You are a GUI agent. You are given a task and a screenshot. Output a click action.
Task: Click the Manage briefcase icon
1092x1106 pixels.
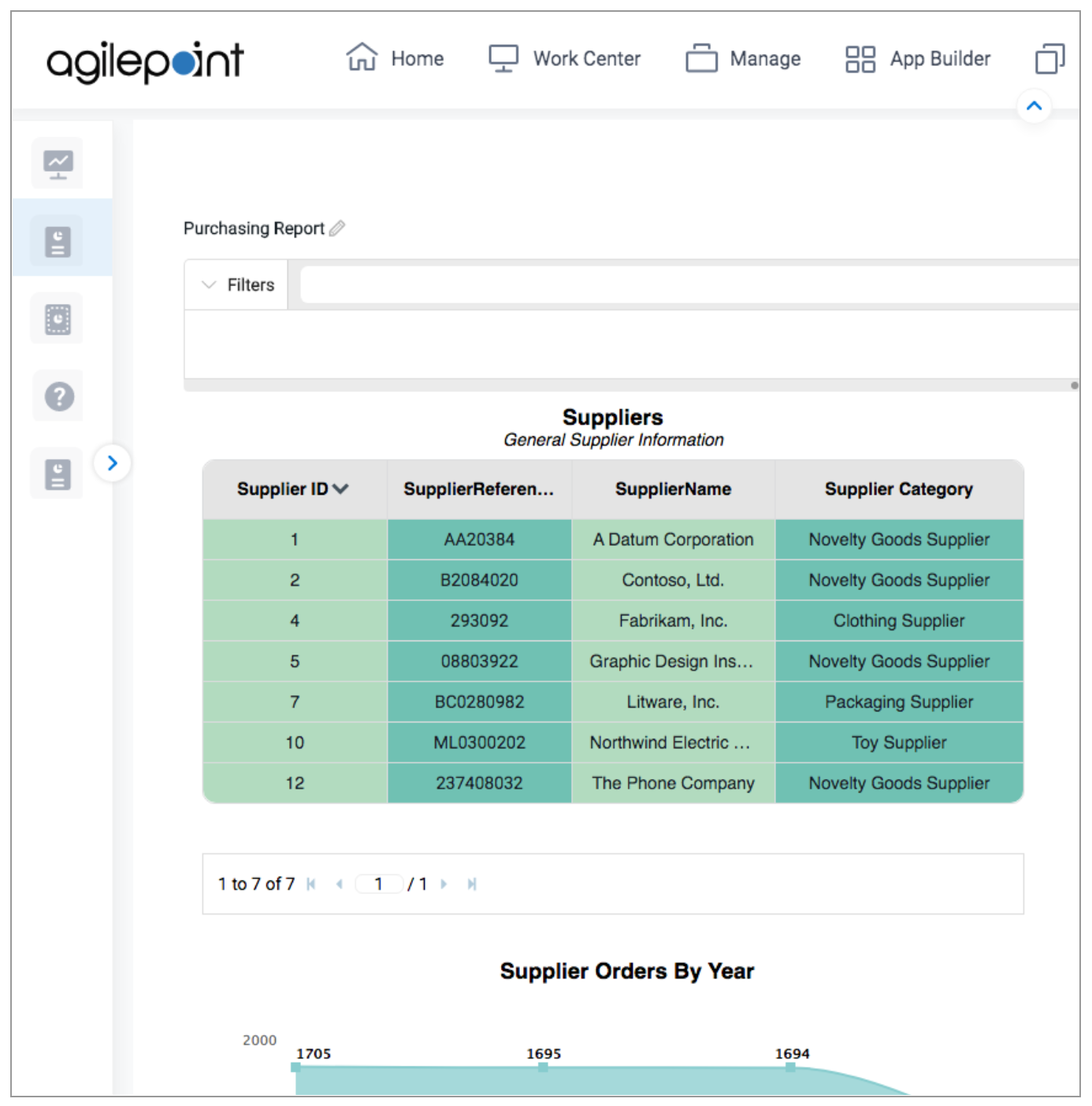tap(701, 58)
